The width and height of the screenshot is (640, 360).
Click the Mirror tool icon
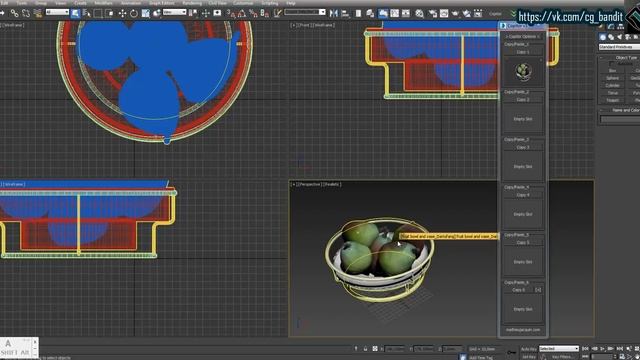click(x=333, y=13)
